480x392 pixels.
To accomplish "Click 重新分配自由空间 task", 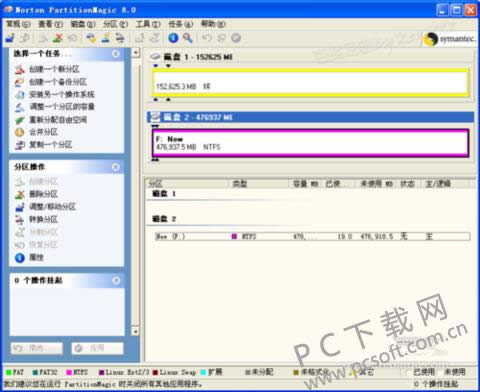I will [x=58, y=120].
